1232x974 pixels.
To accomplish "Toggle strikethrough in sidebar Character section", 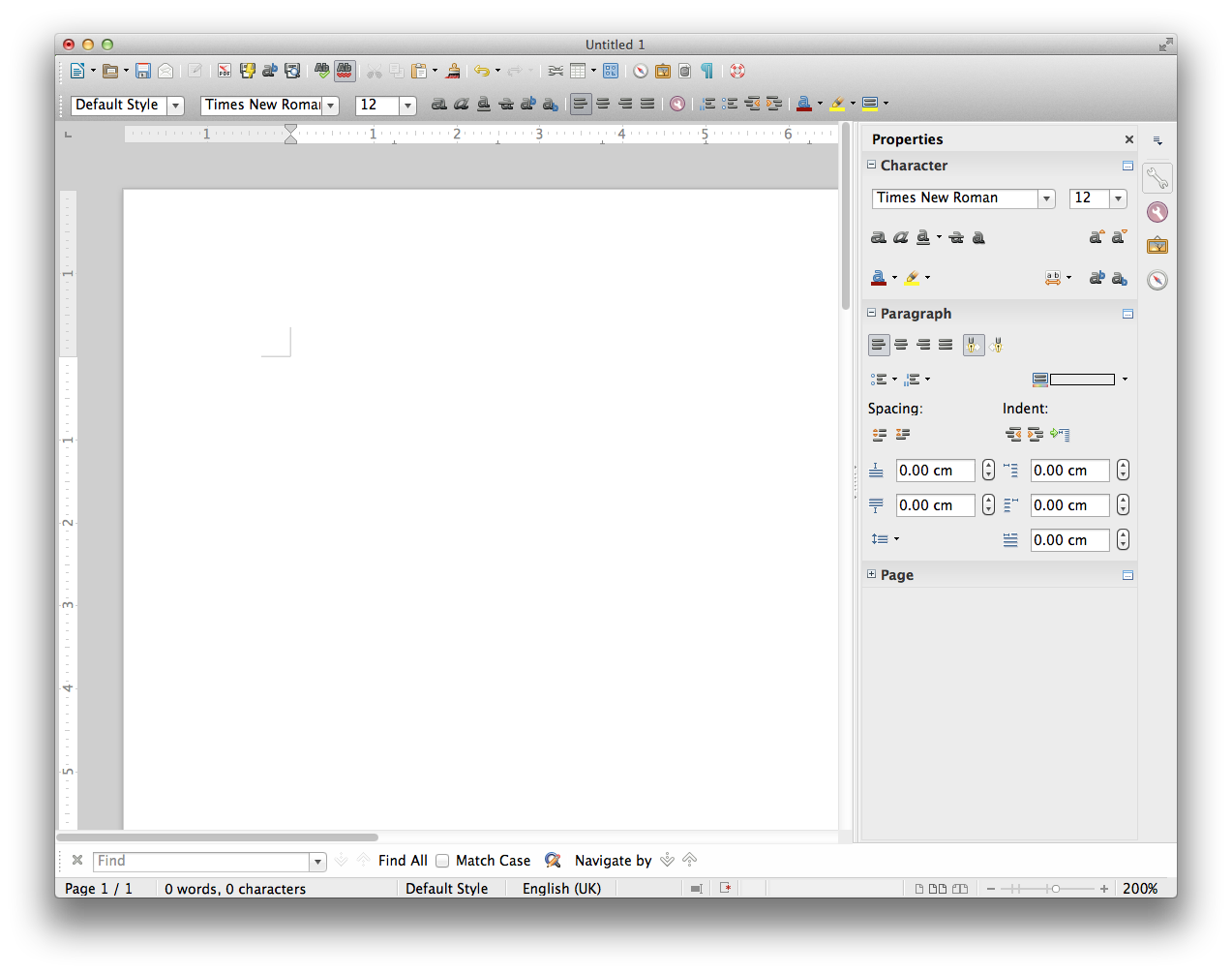I will click(956, 237).
